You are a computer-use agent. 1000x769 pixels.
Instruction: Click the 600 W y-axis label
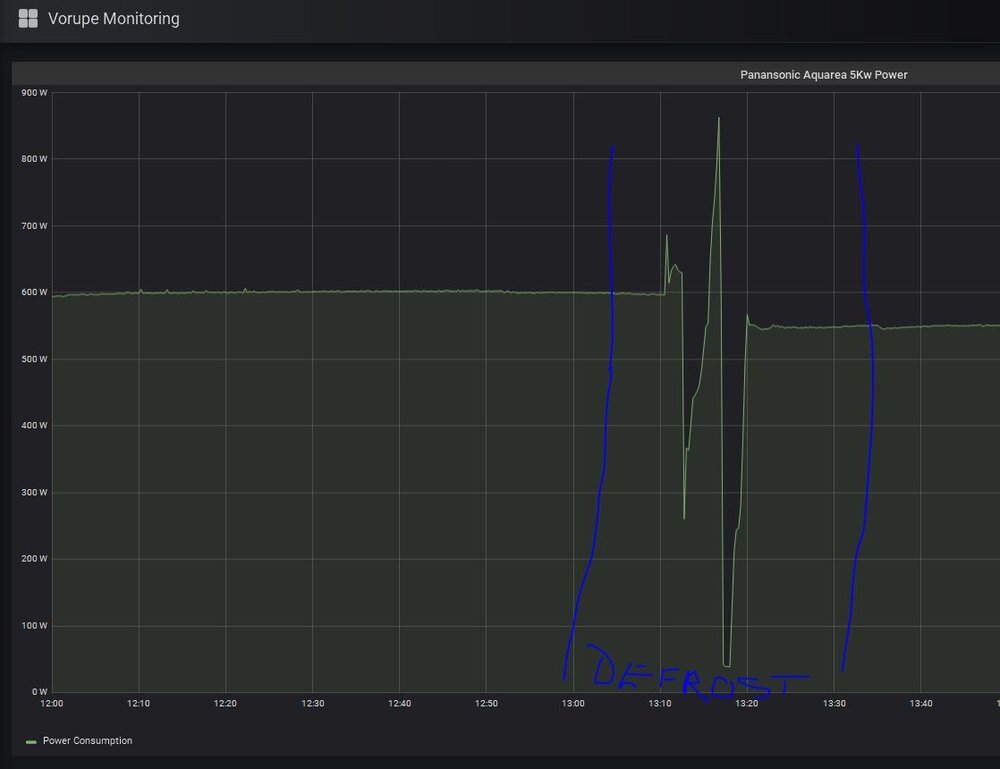(34, 293)
